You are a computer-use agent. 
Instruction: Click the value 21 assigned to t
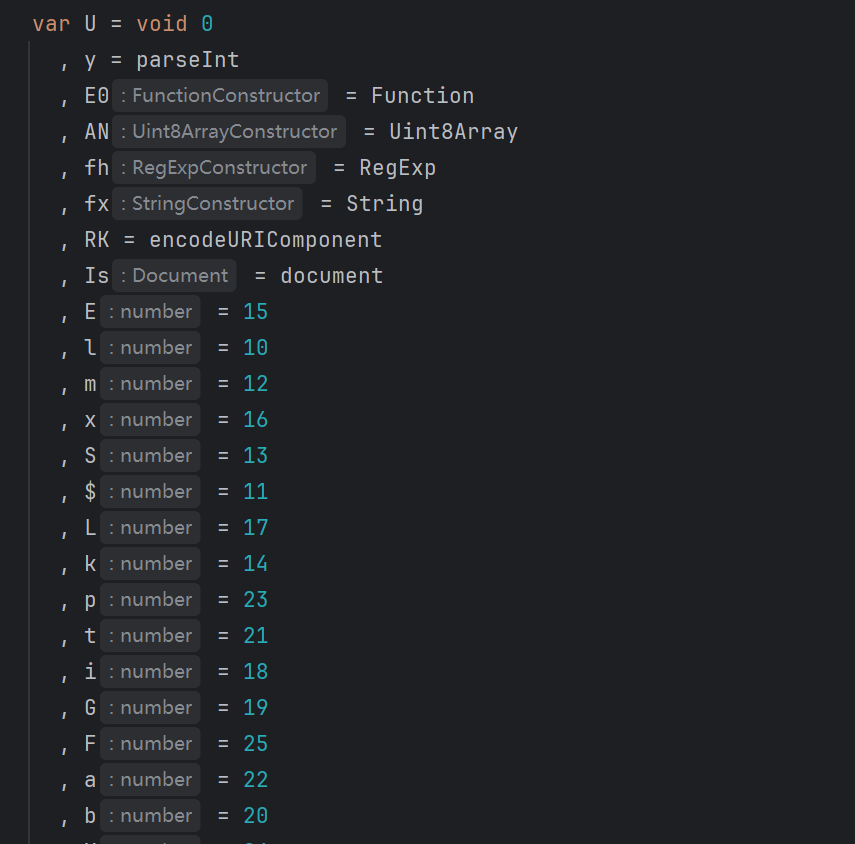(x=255, y=636)
